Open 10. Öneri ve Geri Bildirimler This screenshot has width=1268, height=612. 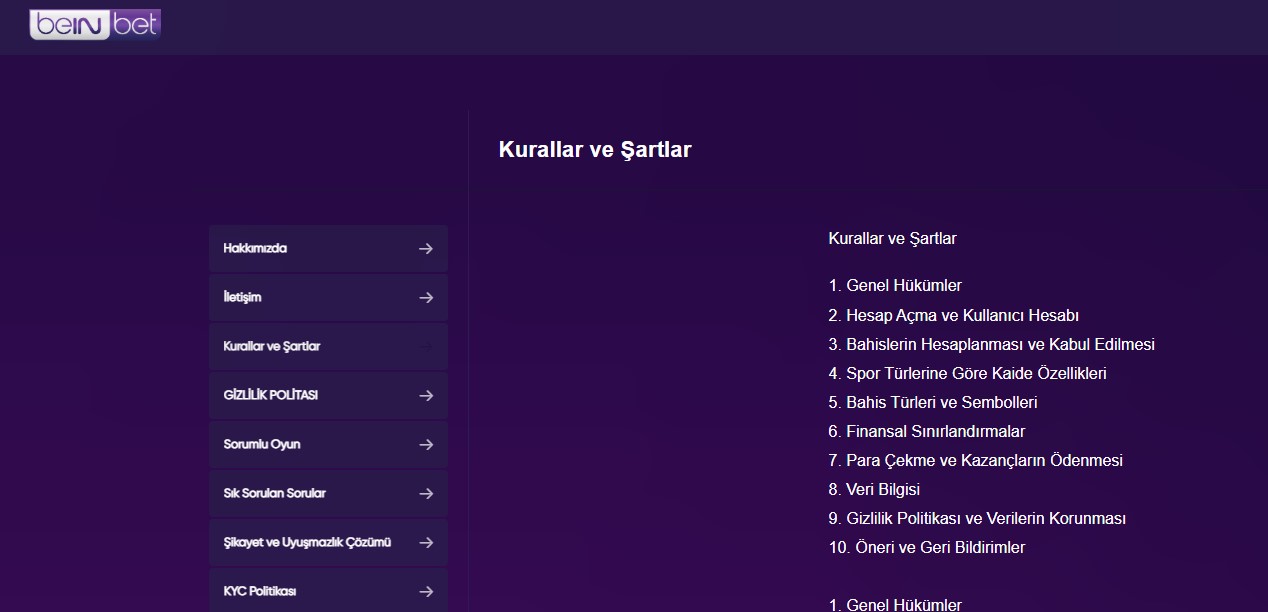coord(927,547)
